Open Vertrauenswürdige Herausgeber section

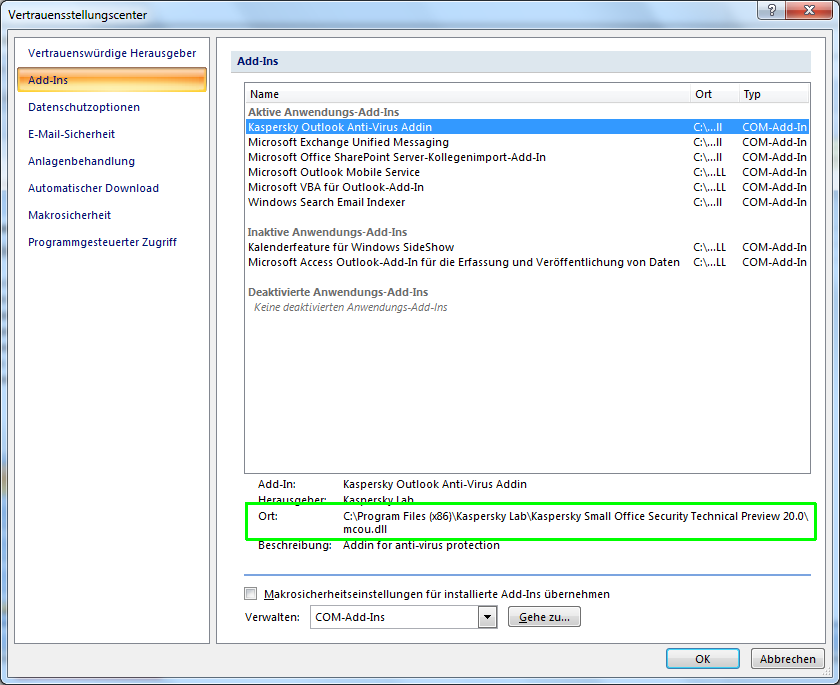[112, 53]
